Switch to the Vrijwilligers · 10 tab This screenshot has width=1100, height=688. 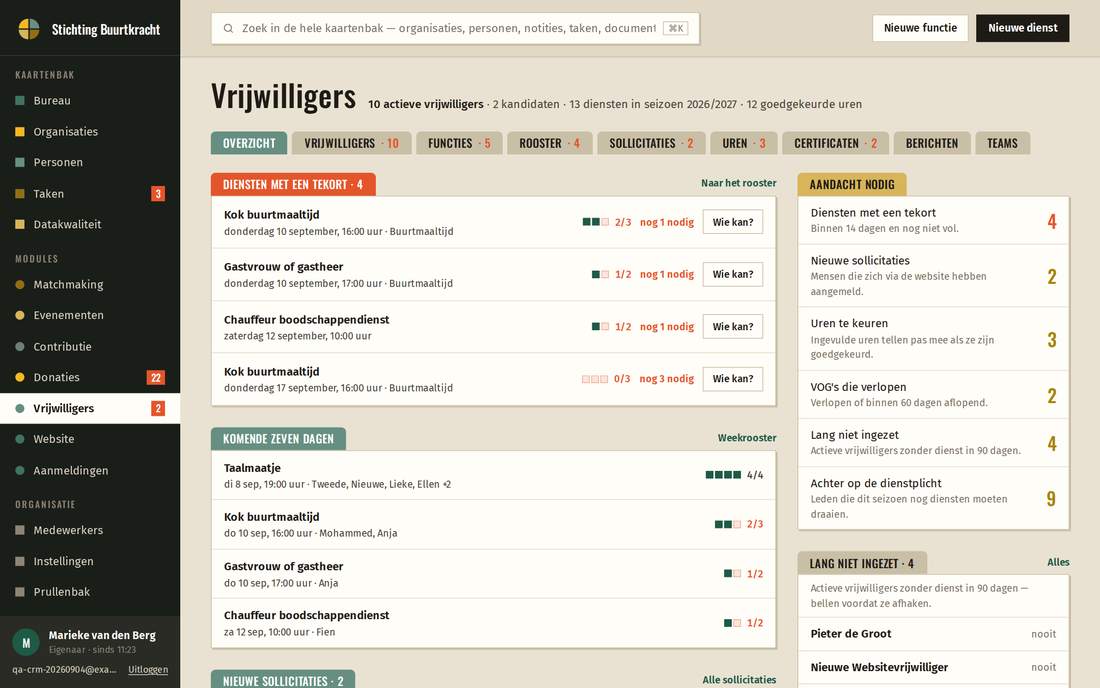(351, 143)
